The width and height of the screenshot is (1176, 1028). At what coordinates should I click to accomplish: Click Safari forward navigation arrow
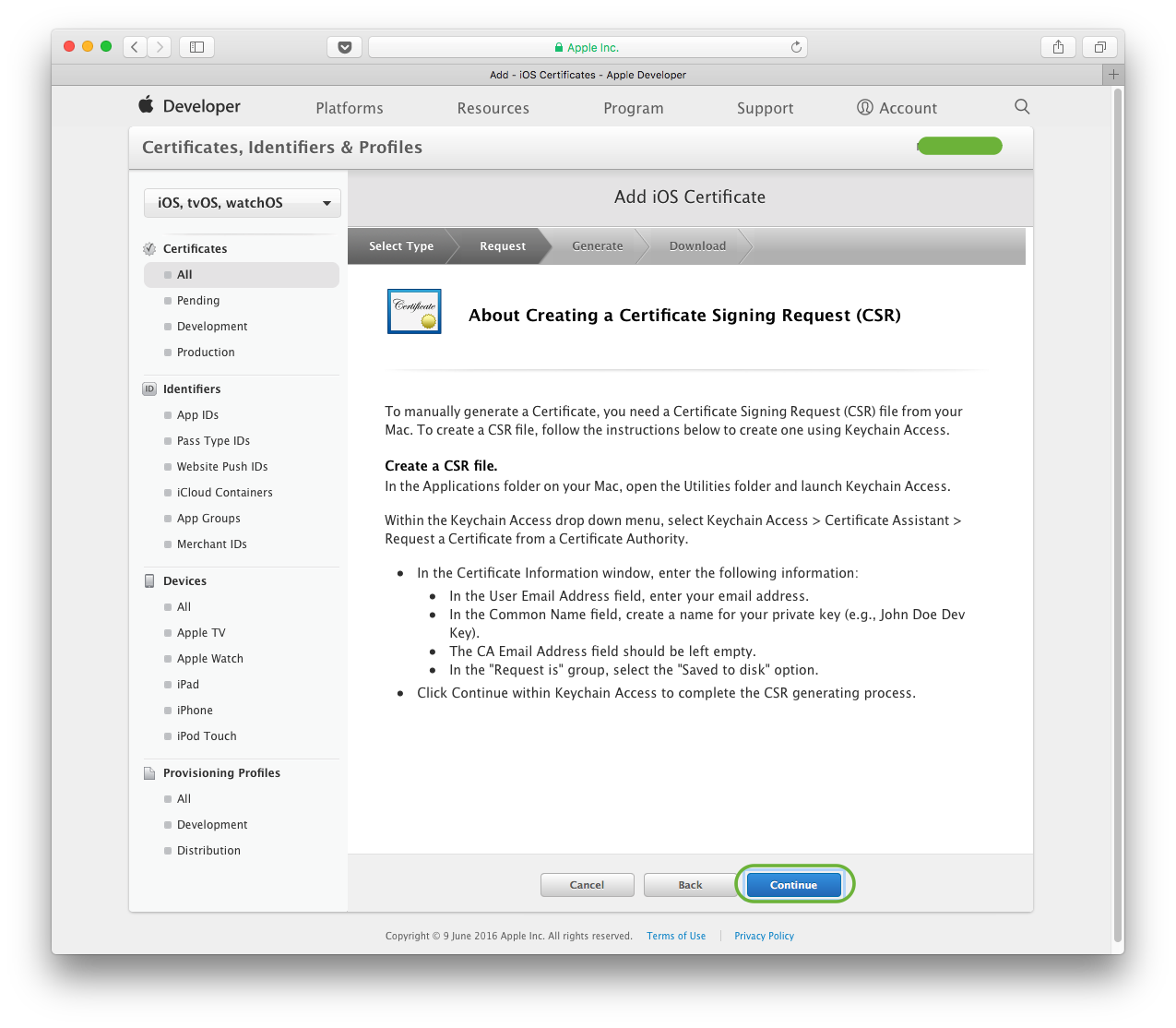(160, 47)
